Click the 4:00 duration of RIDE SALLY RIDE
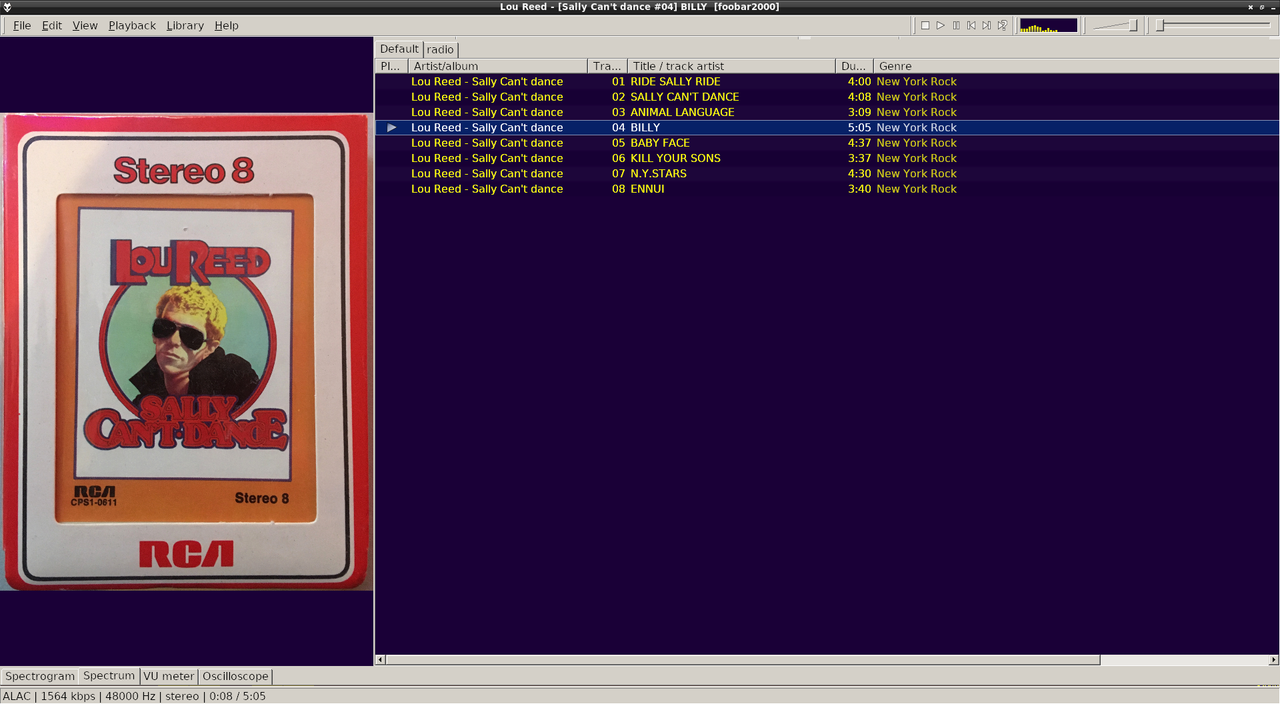 click(x=859, y=81)
